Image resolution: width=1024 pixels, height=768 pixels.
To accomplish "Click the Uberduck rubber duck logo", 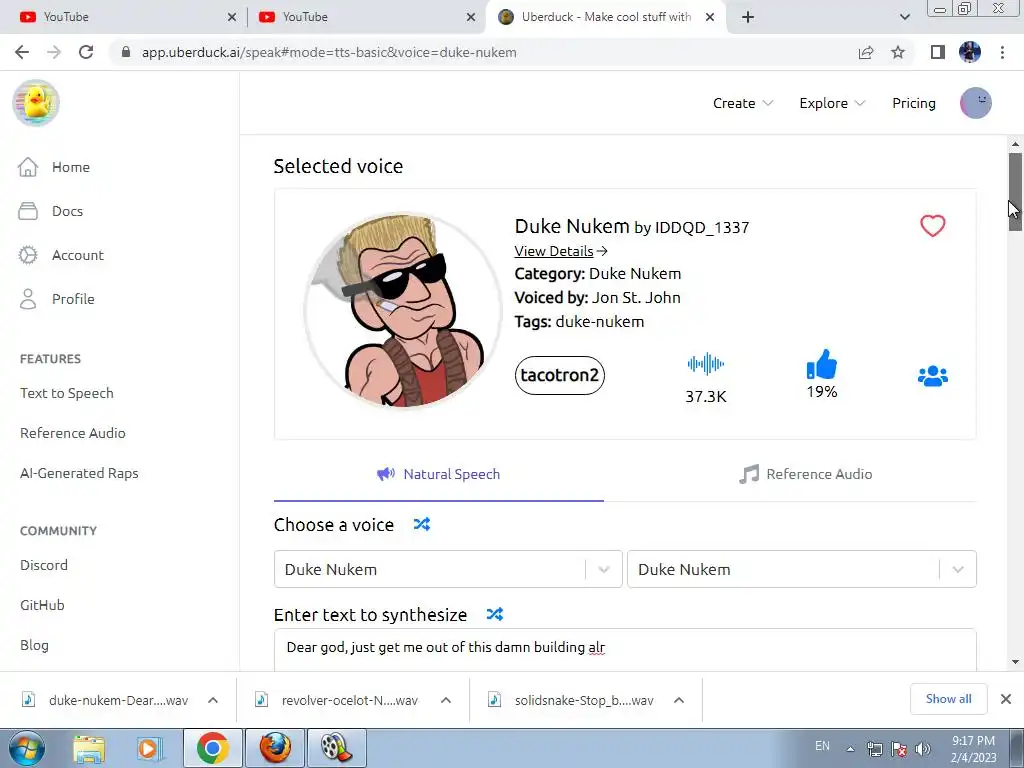I will click(37, 103).
